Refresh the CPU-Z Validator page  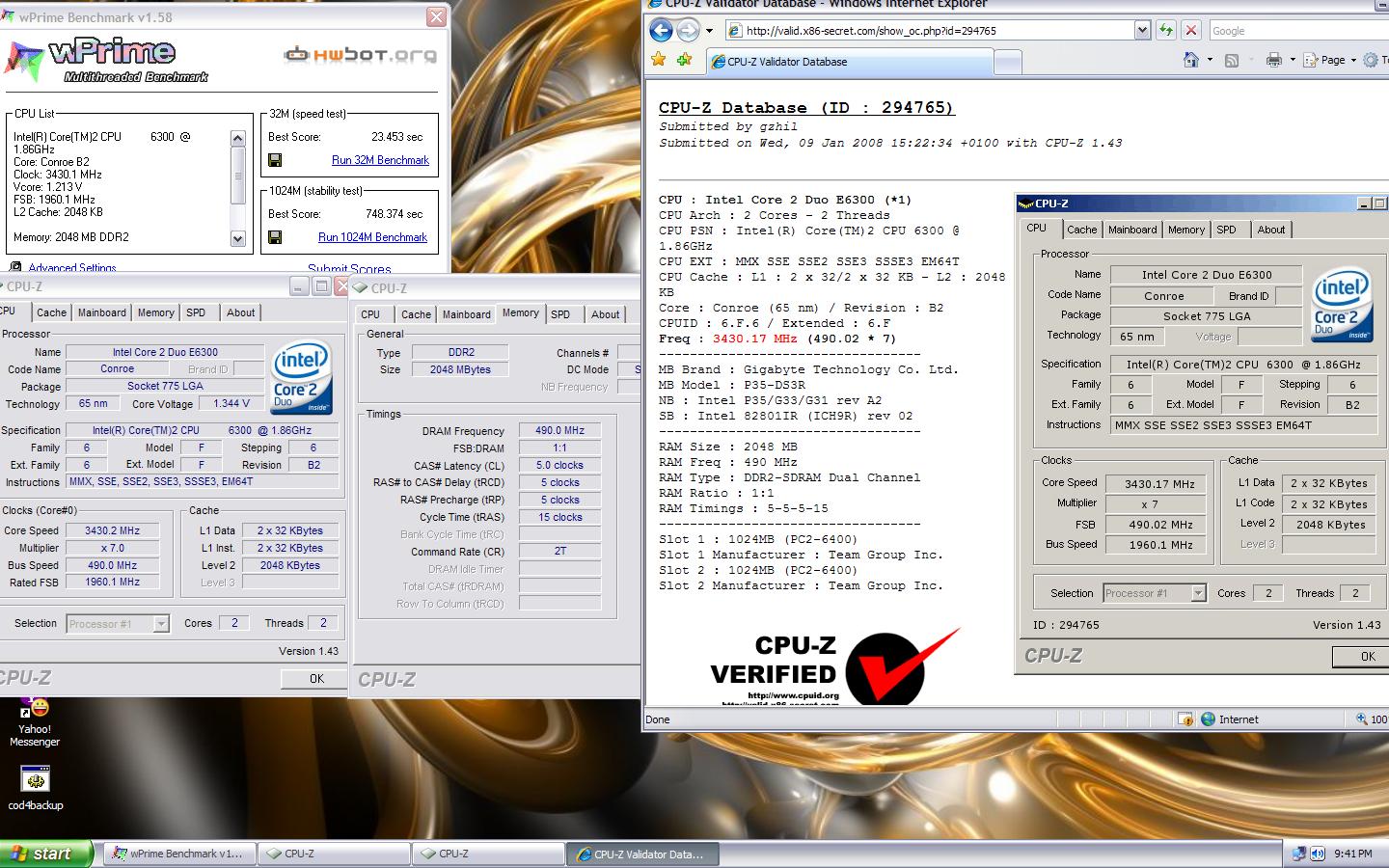(1166, 30)
